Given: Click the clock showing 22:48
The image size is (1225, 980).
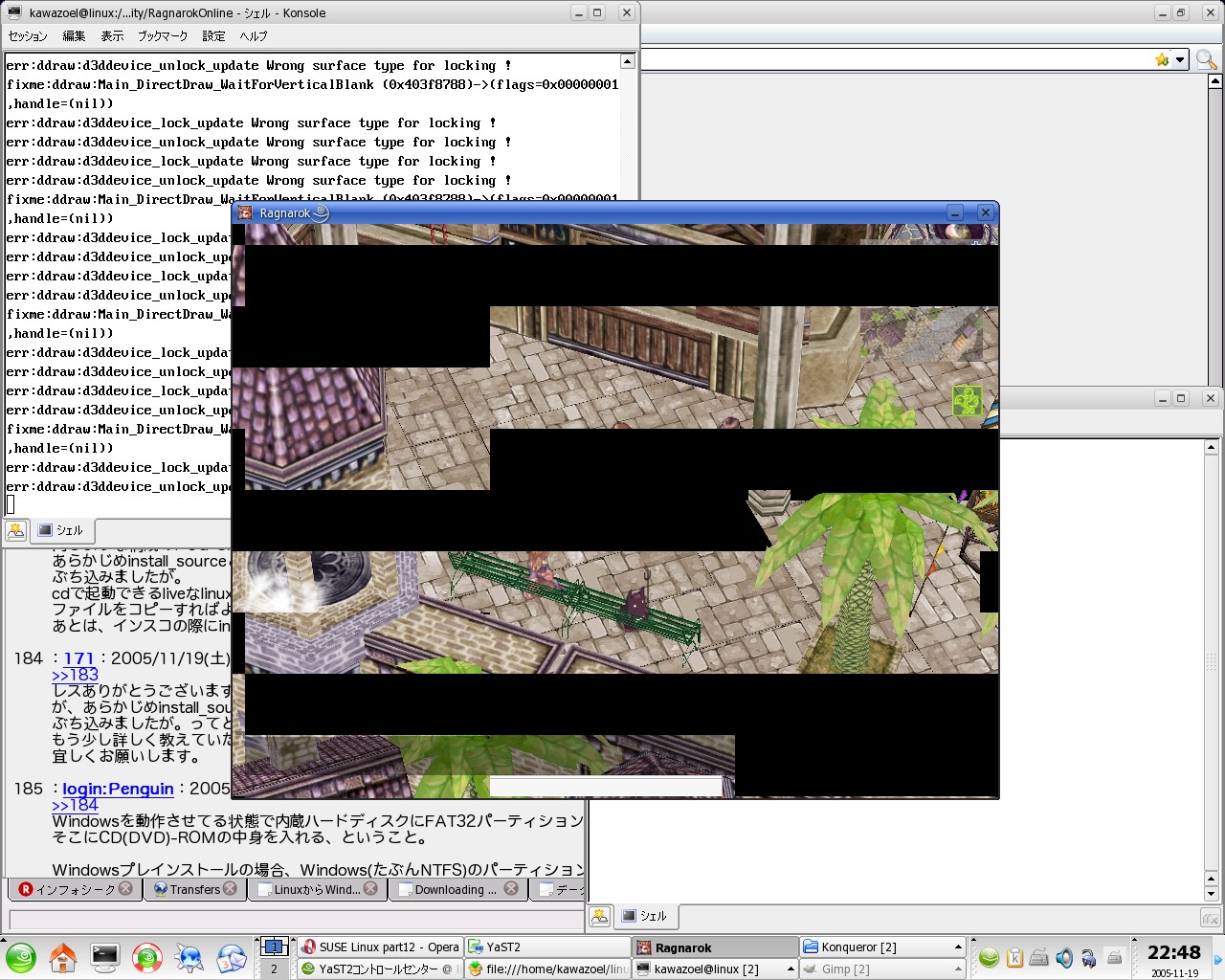Looking at the screenshot, I should click(x=1173, y=953).
